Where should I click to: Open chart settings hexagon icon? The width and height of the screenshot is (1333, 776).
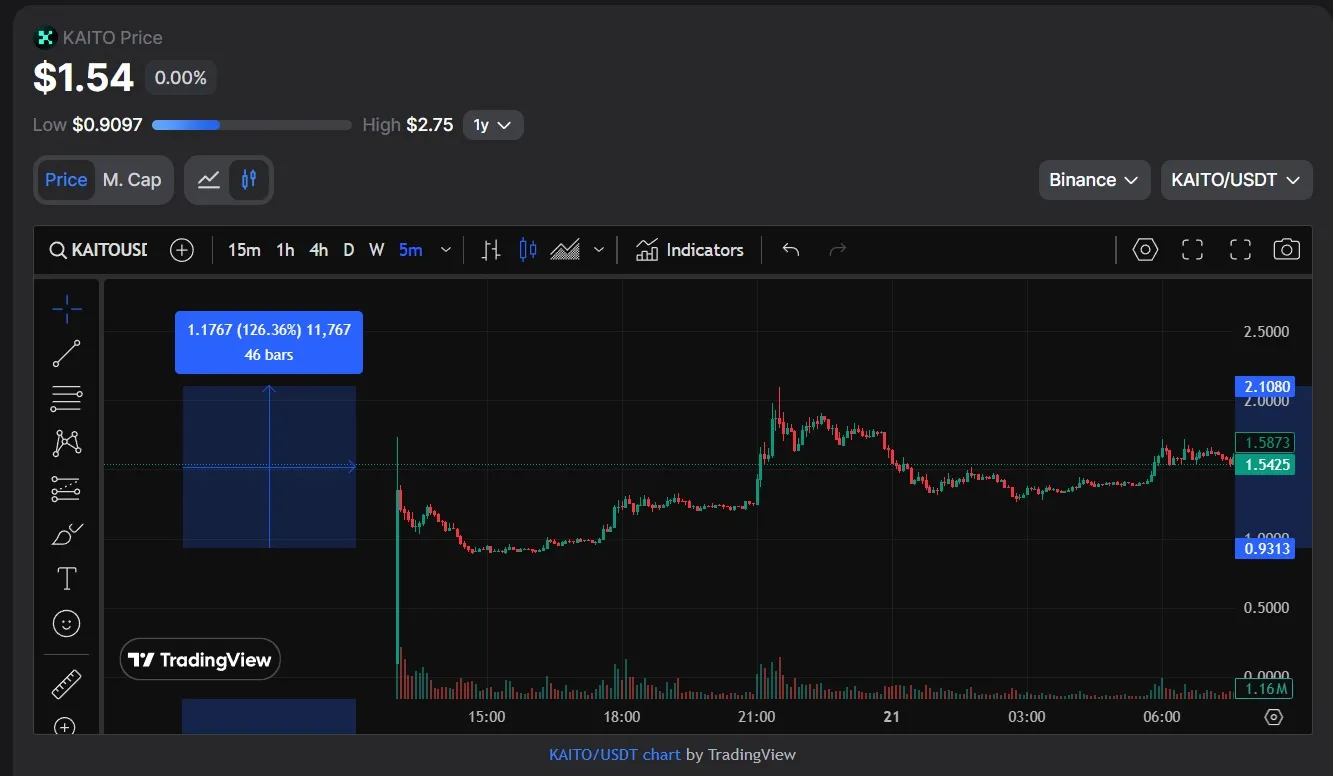1145,250
